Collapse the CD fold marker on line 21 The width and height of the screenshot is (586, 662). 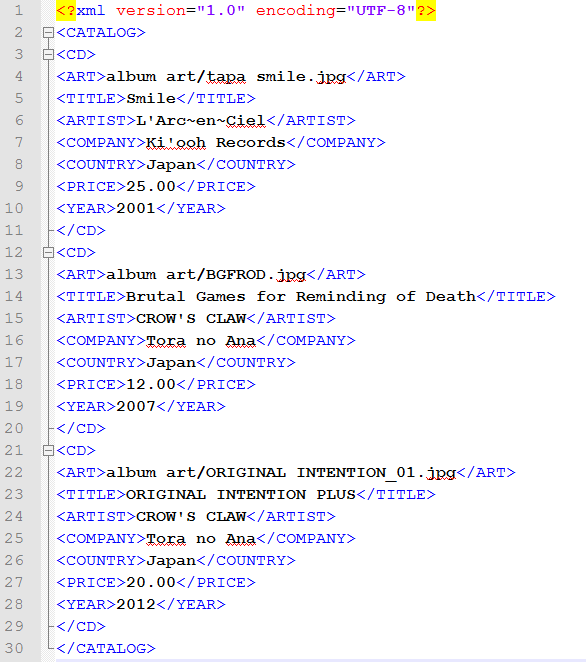(x=49, y=450)
